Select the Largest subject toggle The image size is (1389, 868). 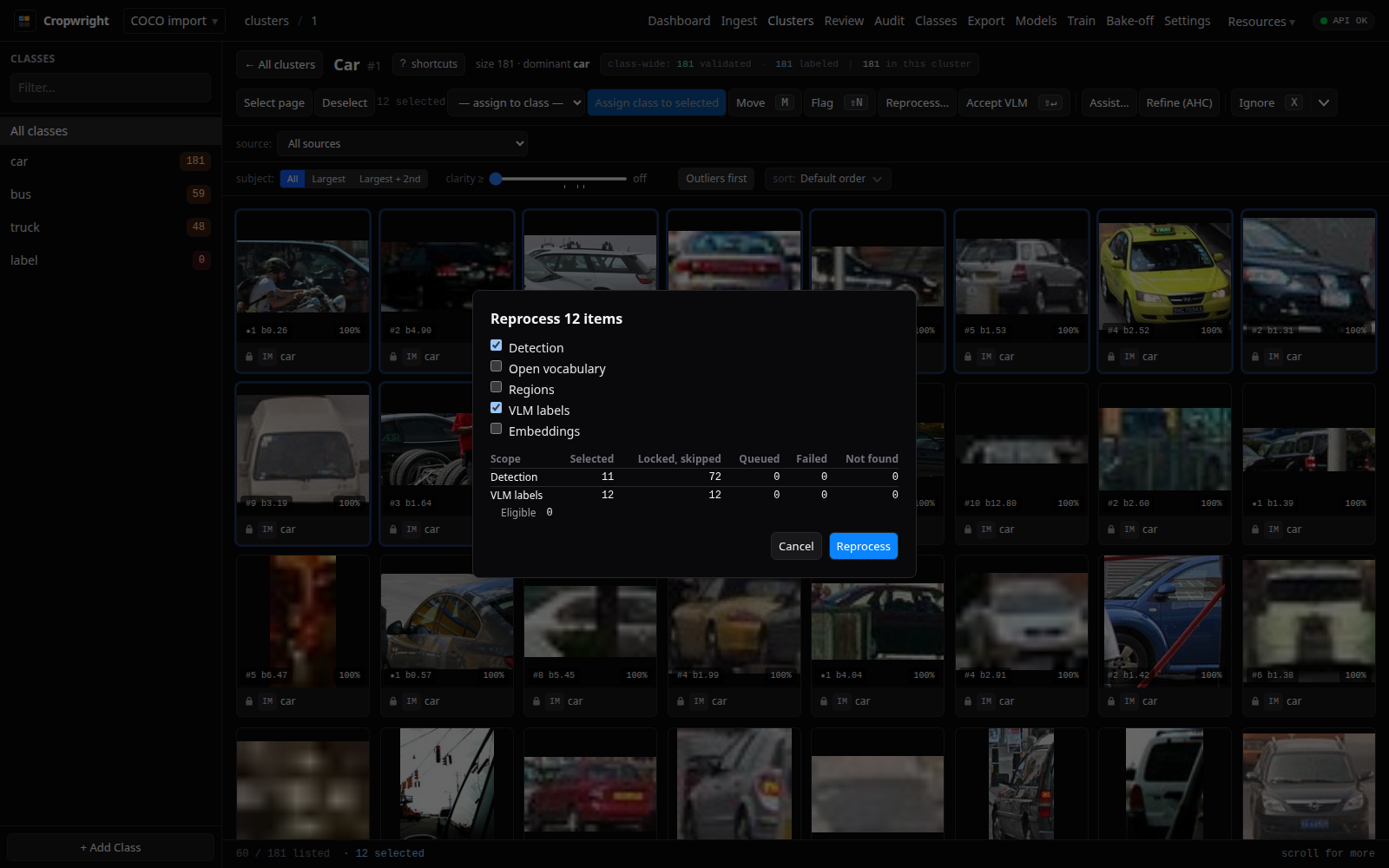coord(328,179)
